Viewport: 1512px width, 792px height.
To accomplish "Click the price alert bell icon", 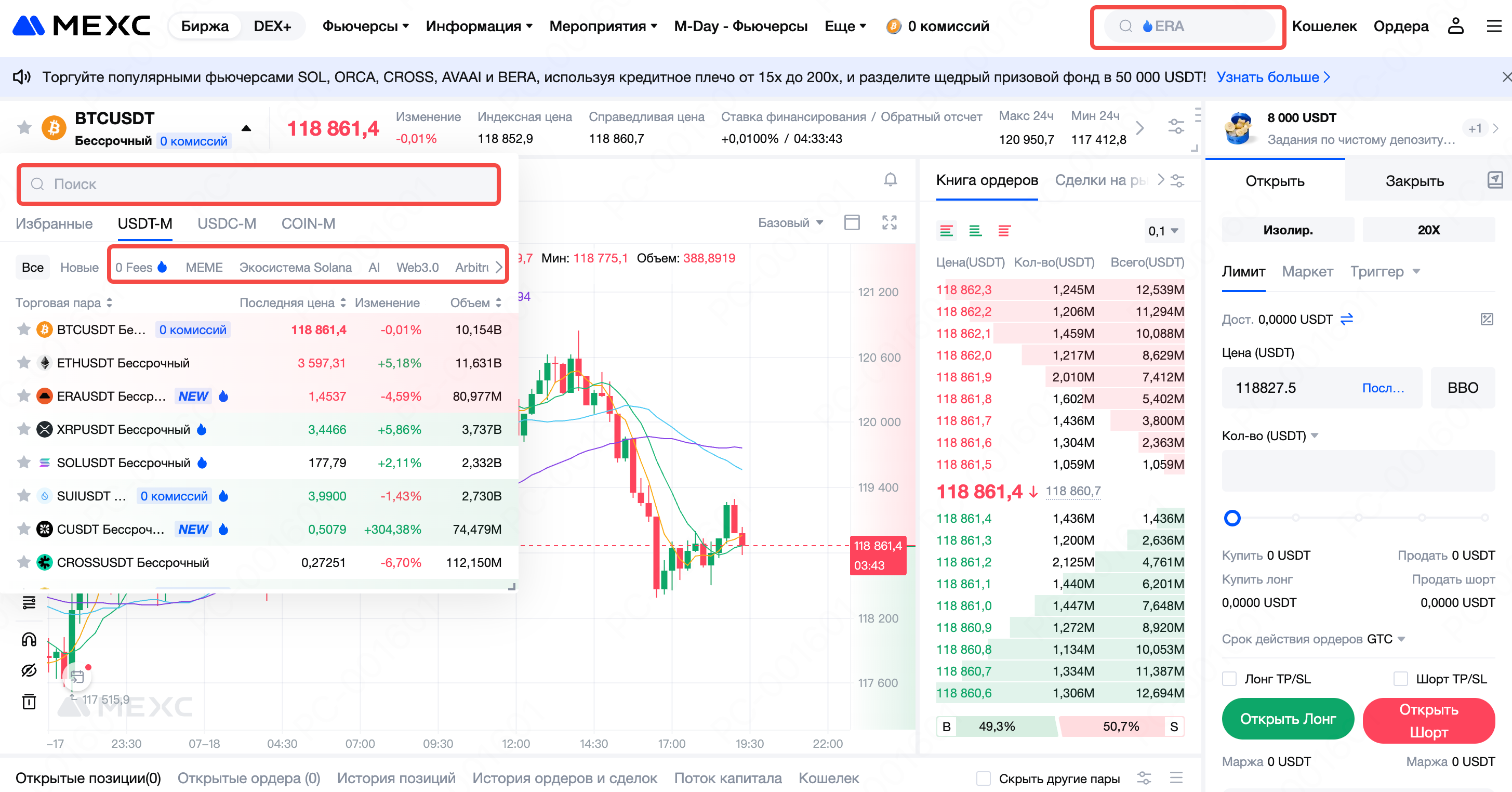I will 890,180.
